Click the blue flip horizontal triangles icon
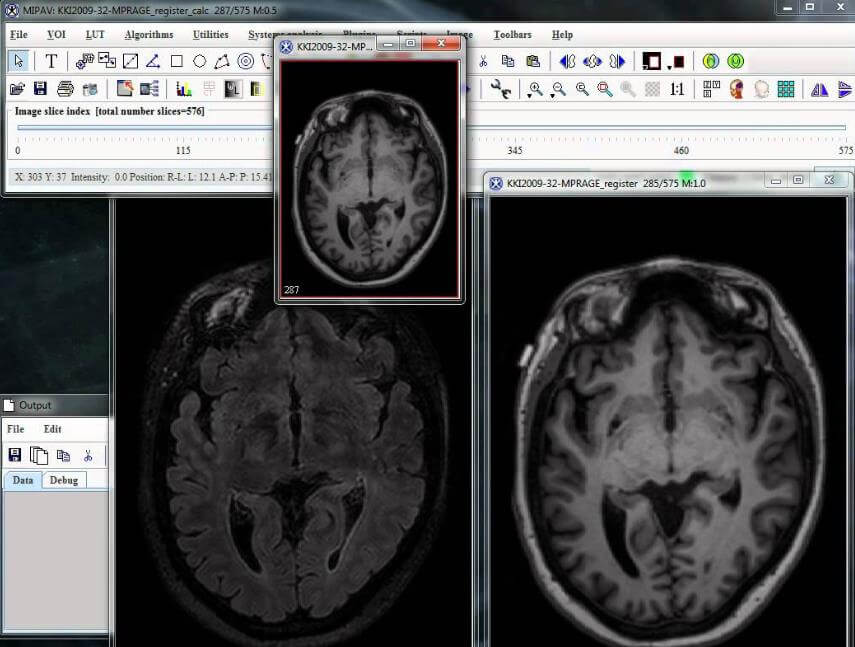 point(820,89)
